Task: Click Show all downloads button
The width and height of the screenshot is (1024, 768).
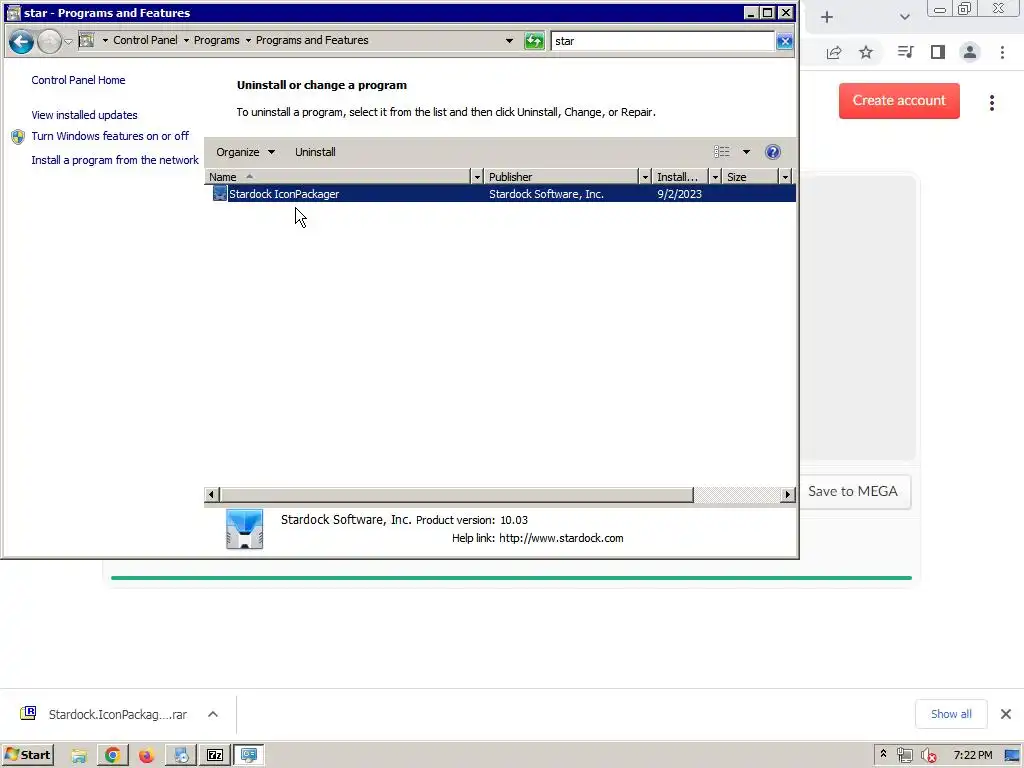Action: (x=951, y=714)
